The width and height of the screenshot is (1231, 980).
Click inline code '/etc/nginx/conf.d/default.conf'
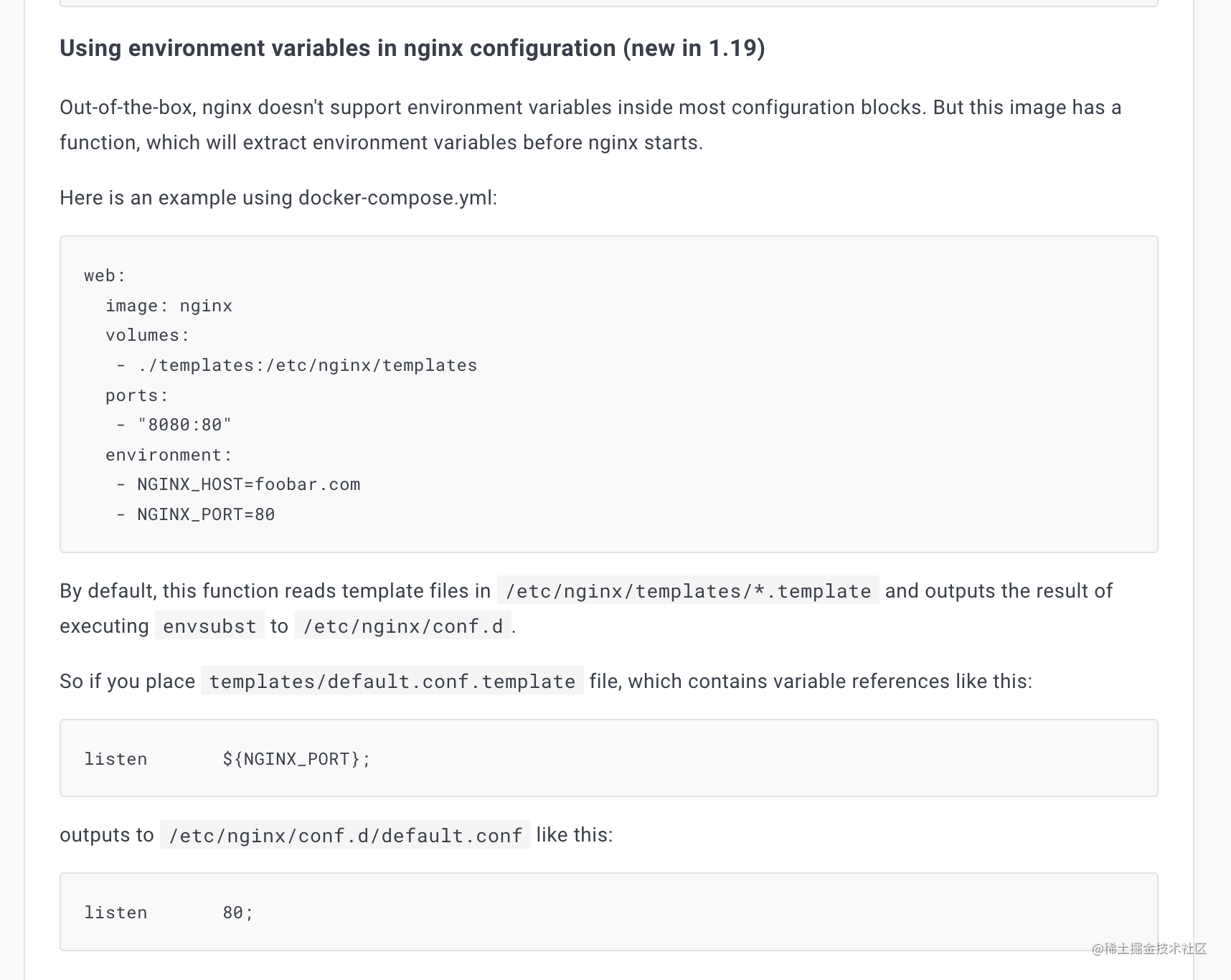[345, 835]
